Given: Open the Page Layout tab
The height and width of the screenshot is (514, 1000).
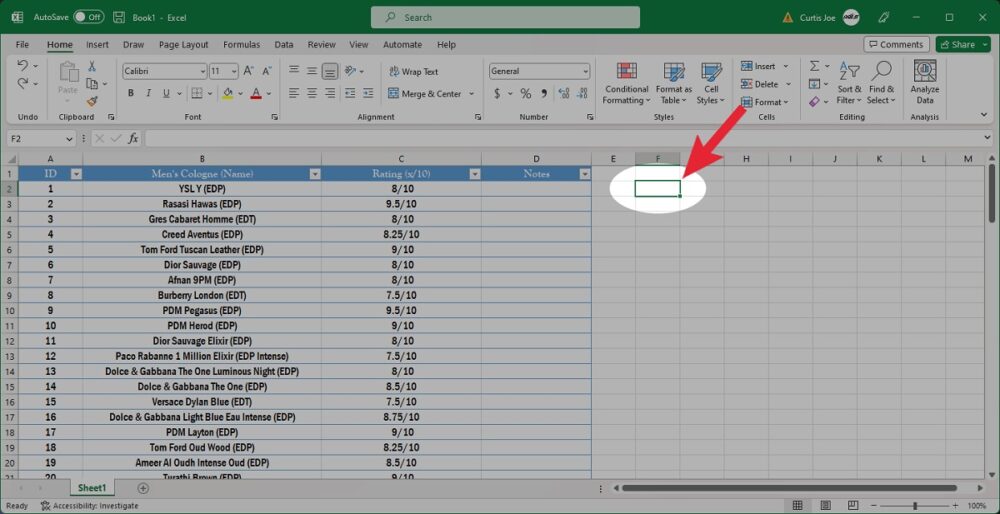Looking at the screenshot, I should coord(184,45).
